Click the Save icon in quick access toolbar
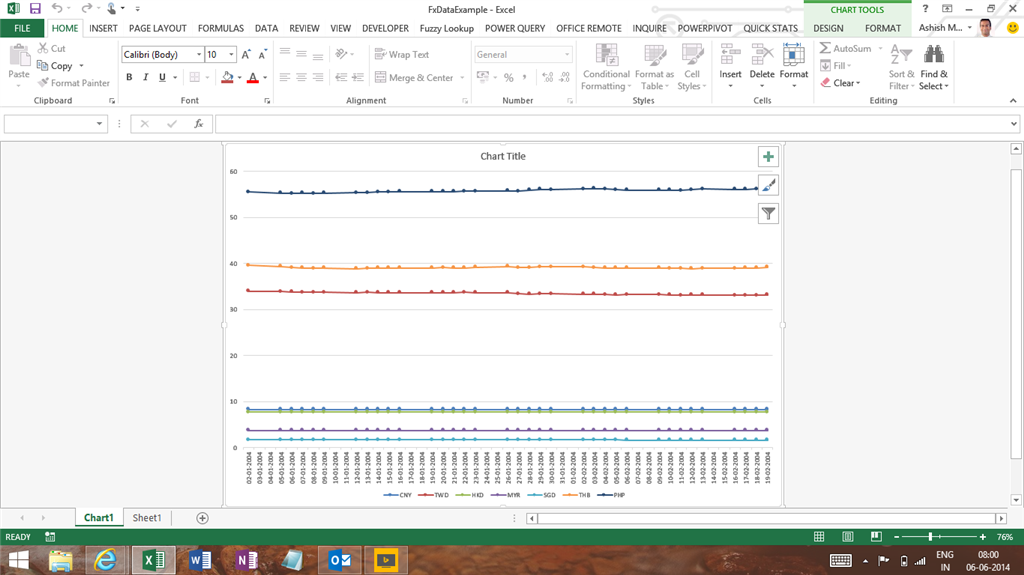The image size is (1024, 575). pyautogui.click(x=35, y=8)
